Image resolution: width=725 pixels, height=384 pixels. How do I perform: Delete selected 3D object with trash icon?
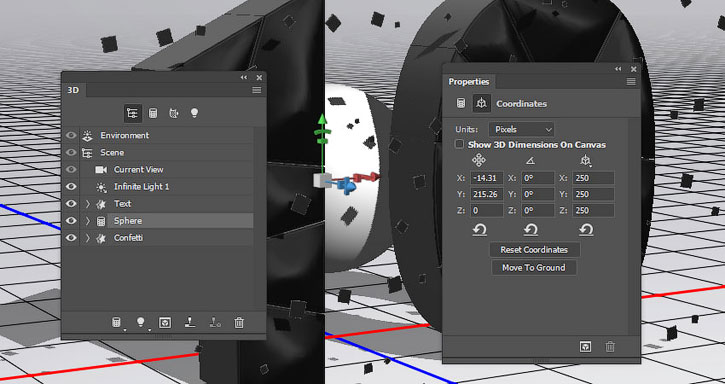pyautogui.click(x=239, y=322)
